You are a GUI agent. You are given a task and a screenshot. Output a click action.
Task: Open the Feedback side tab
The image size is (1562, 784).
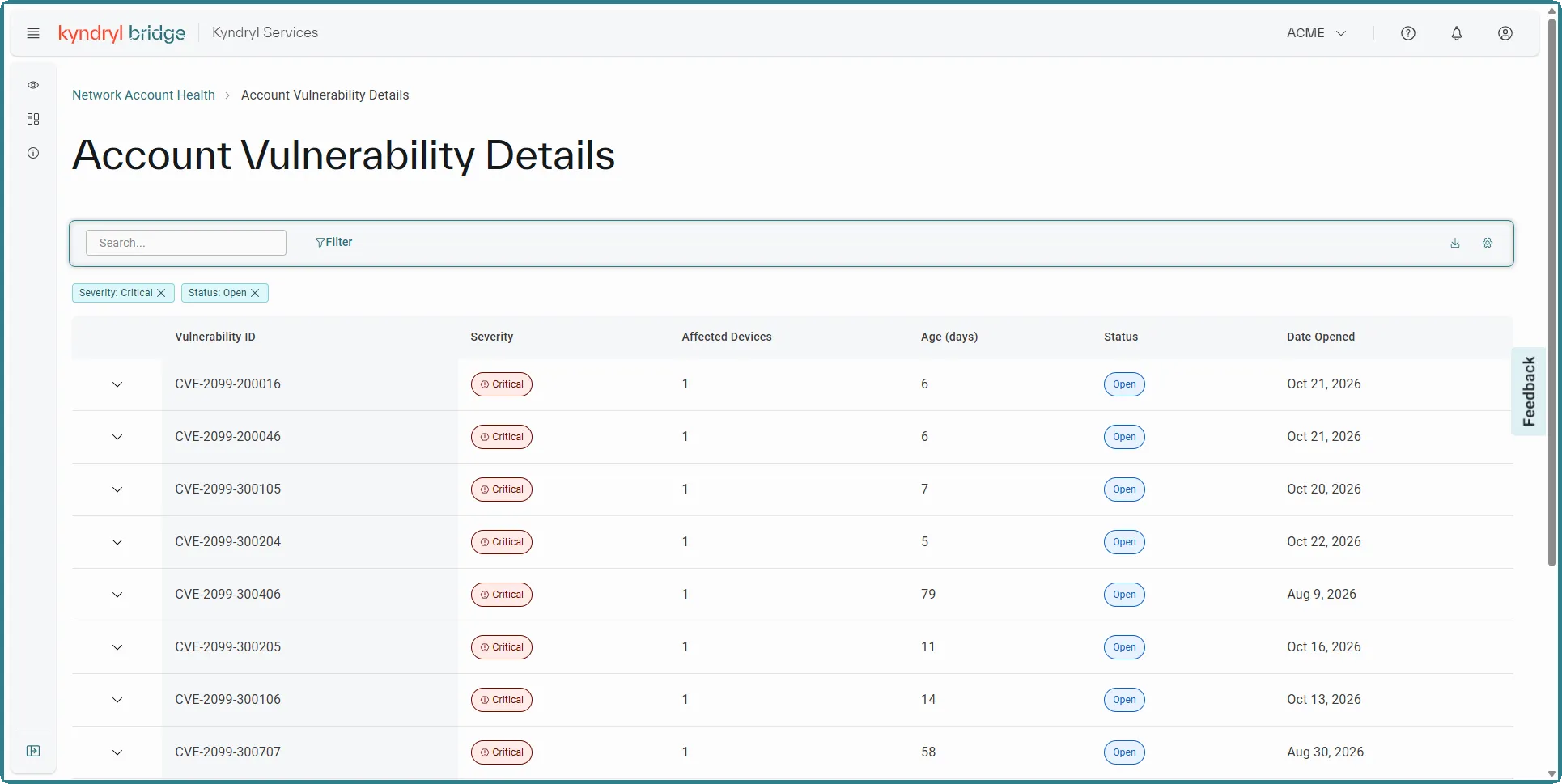(1529, 392)
